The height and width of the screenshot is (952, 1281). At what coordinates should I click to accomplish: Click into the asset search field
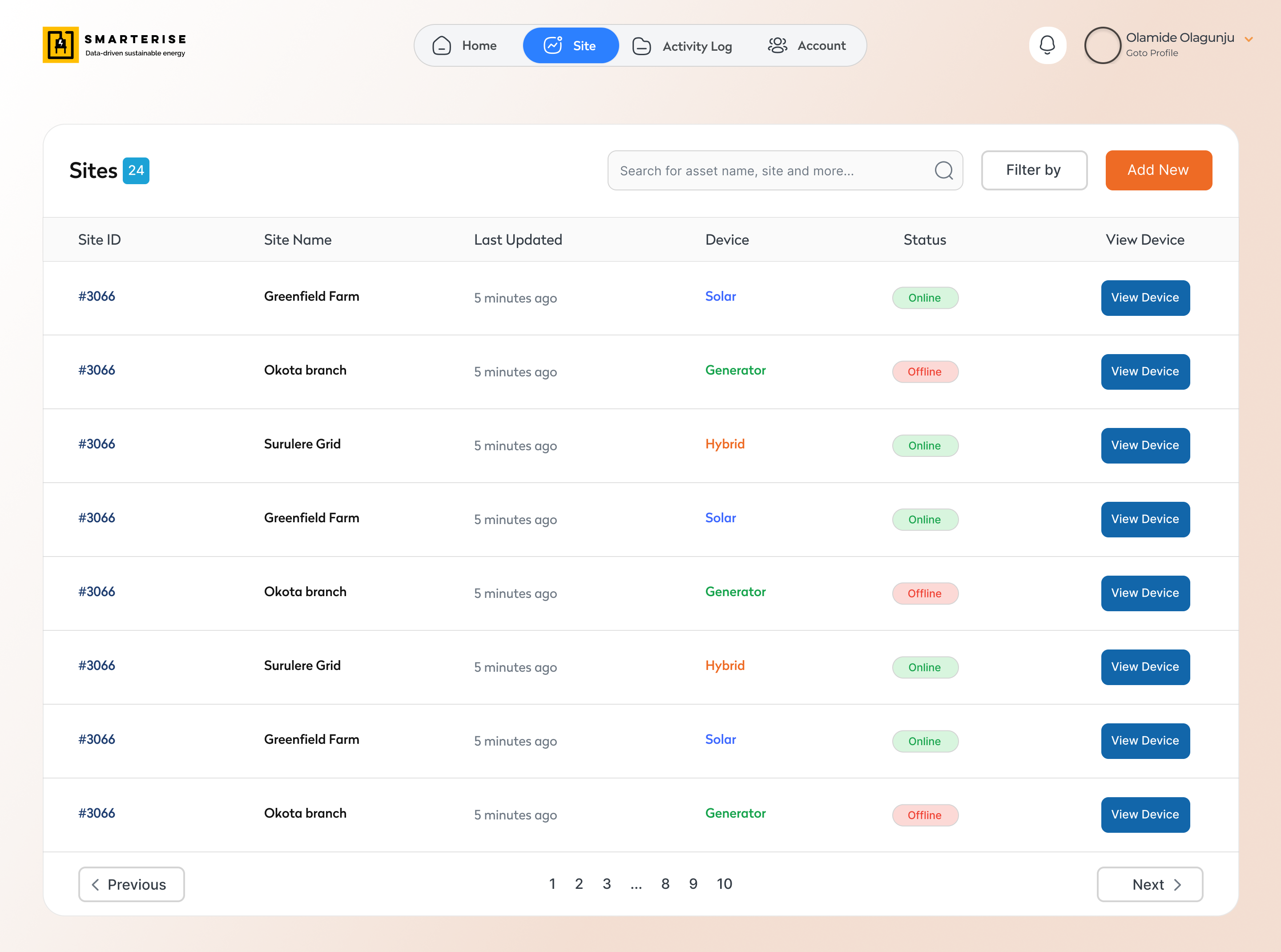coord(785,170)
